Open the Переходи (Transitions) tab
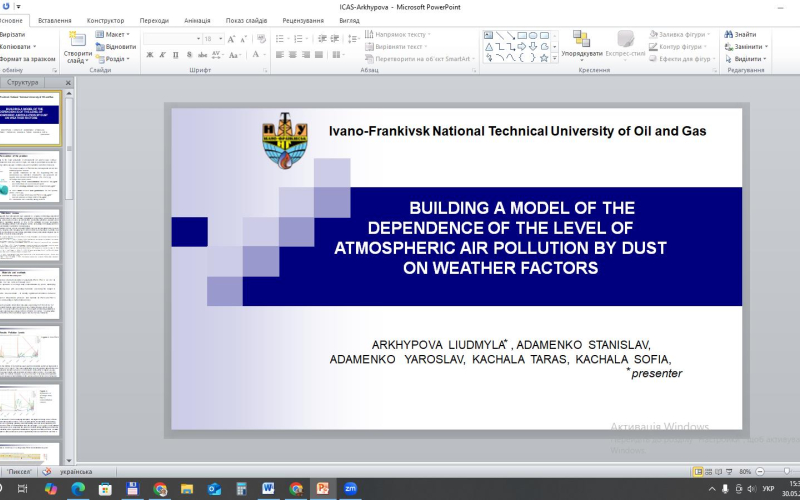This screenshot has height=500, width=800. pos(154,20)
